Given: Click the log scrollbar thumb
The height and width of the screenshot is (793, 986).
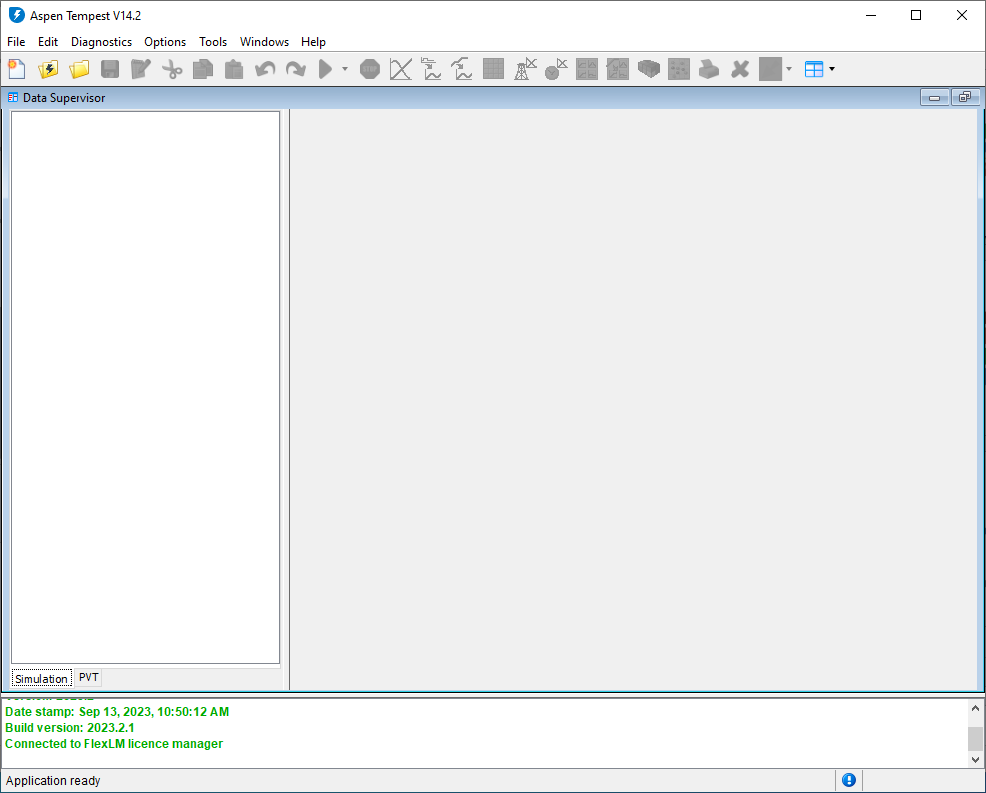Looking at the screenshot, I should coord(975,738).
